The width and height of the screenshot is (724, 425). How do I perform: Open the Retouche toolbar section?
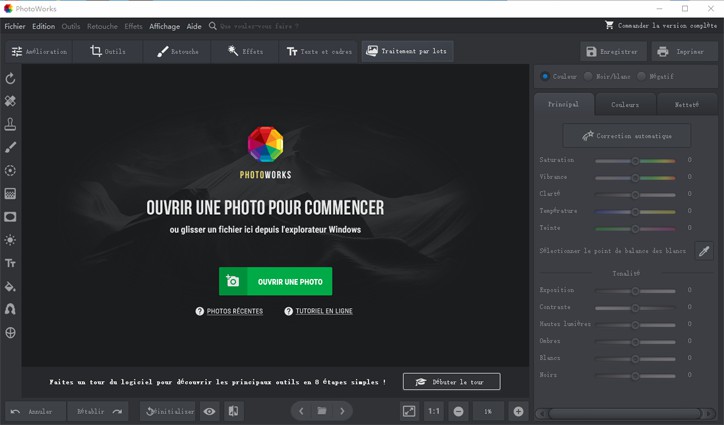[x=177, y=52]
